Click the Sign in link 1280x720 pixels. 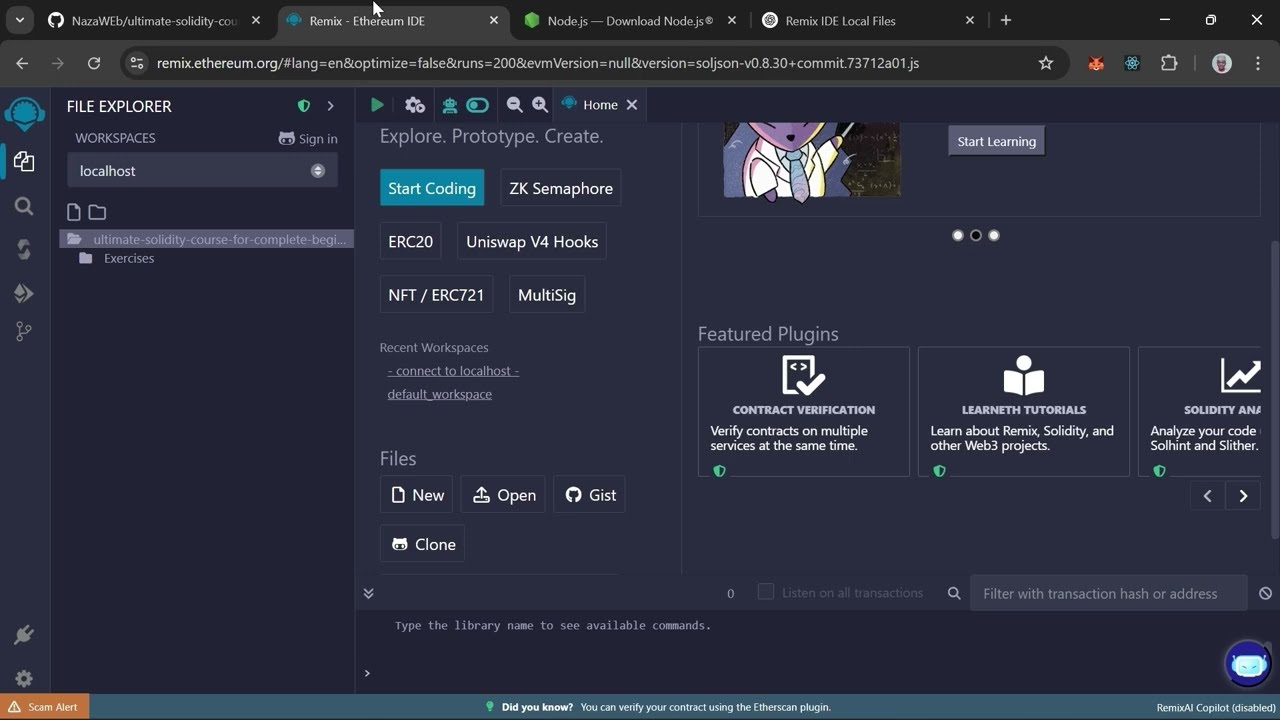click(x=308, y=139)
